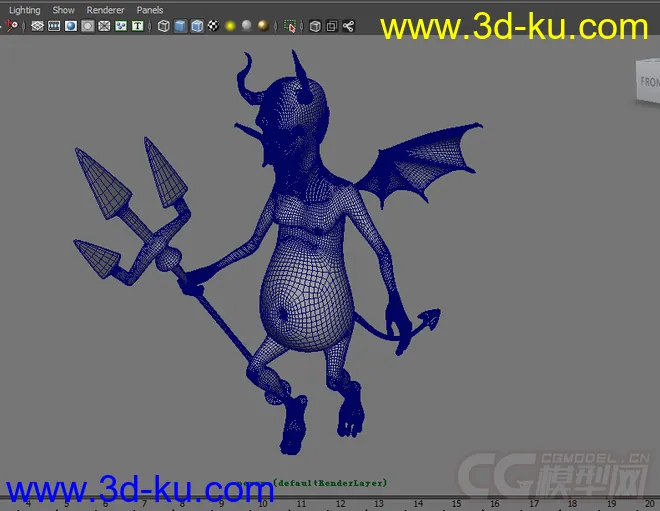This screenshot has height=511, width=660.
Task: Jump to frame 18 on timeline
Action: (x=572, y=503)
